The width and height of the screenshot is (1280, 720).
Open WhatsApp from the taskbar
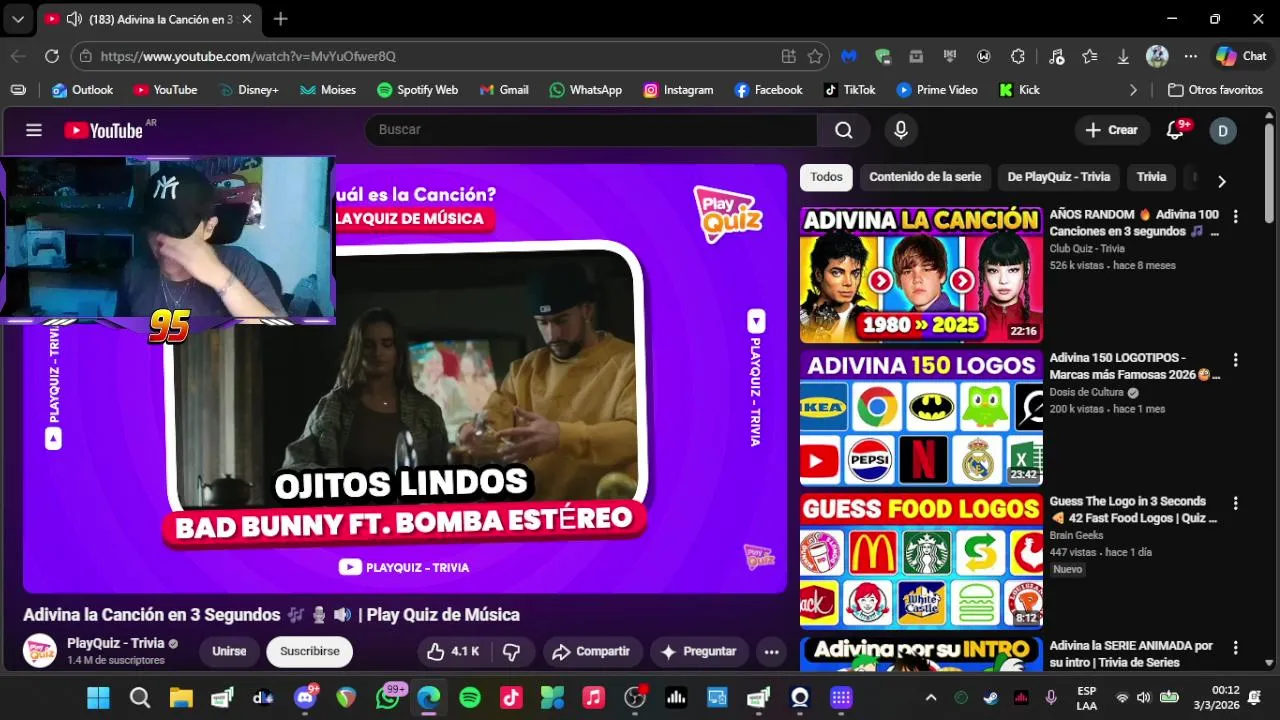click(388, 698)
